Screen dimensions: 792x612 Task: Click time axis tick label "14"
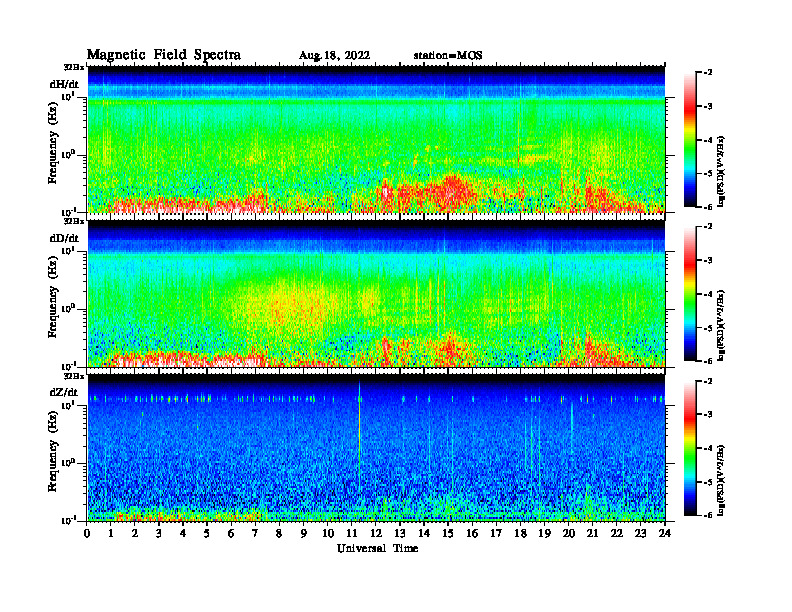[424, 534]
